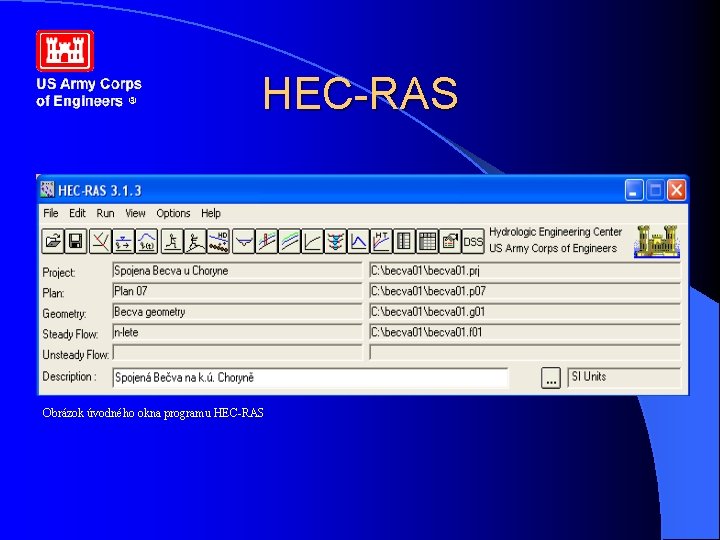Click the empty Unsteady Flow name field
This screenshot has height=540, width=720.
(237, 353)
